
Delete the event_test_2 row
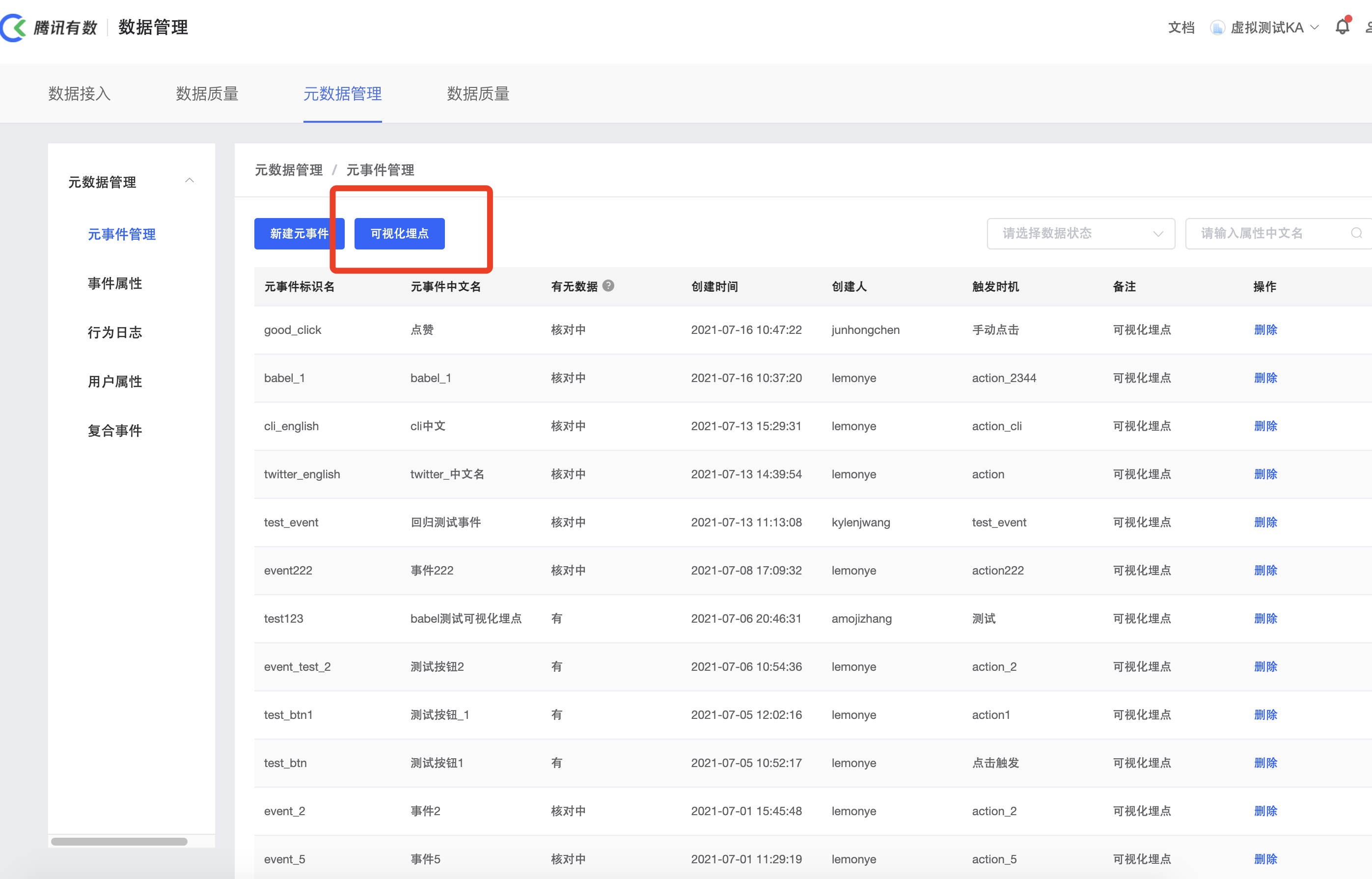(x=1265, y=667)
